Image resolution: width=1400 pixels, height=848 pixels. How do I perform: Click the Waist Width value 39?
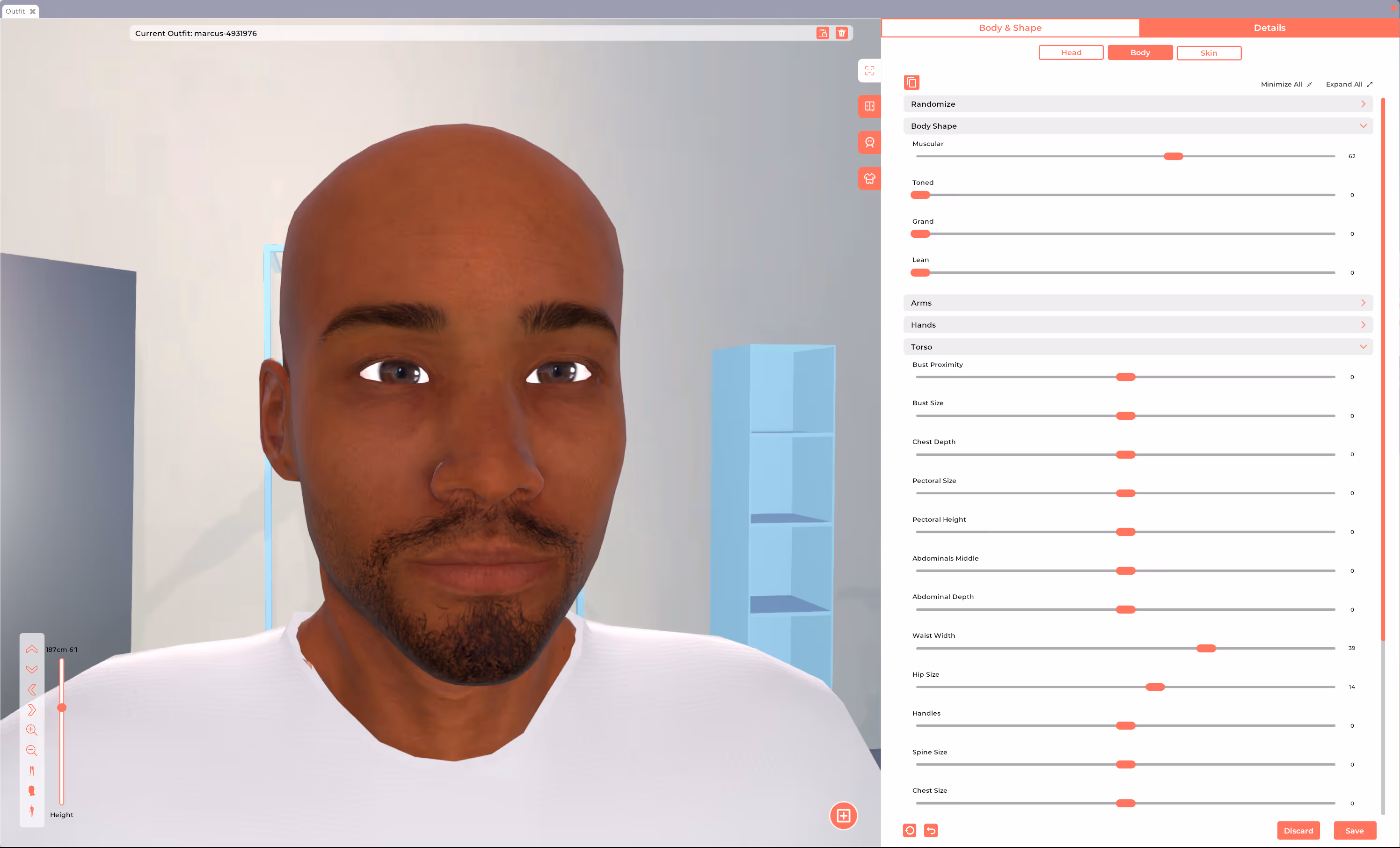pyautogui.click(x=1352, y=648)
